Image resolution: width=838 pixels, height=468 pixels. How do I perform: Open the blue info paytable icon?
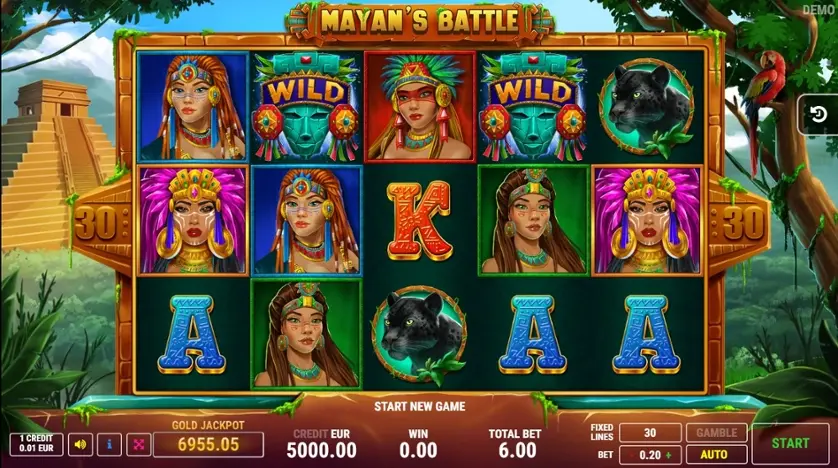coord(109,444)
